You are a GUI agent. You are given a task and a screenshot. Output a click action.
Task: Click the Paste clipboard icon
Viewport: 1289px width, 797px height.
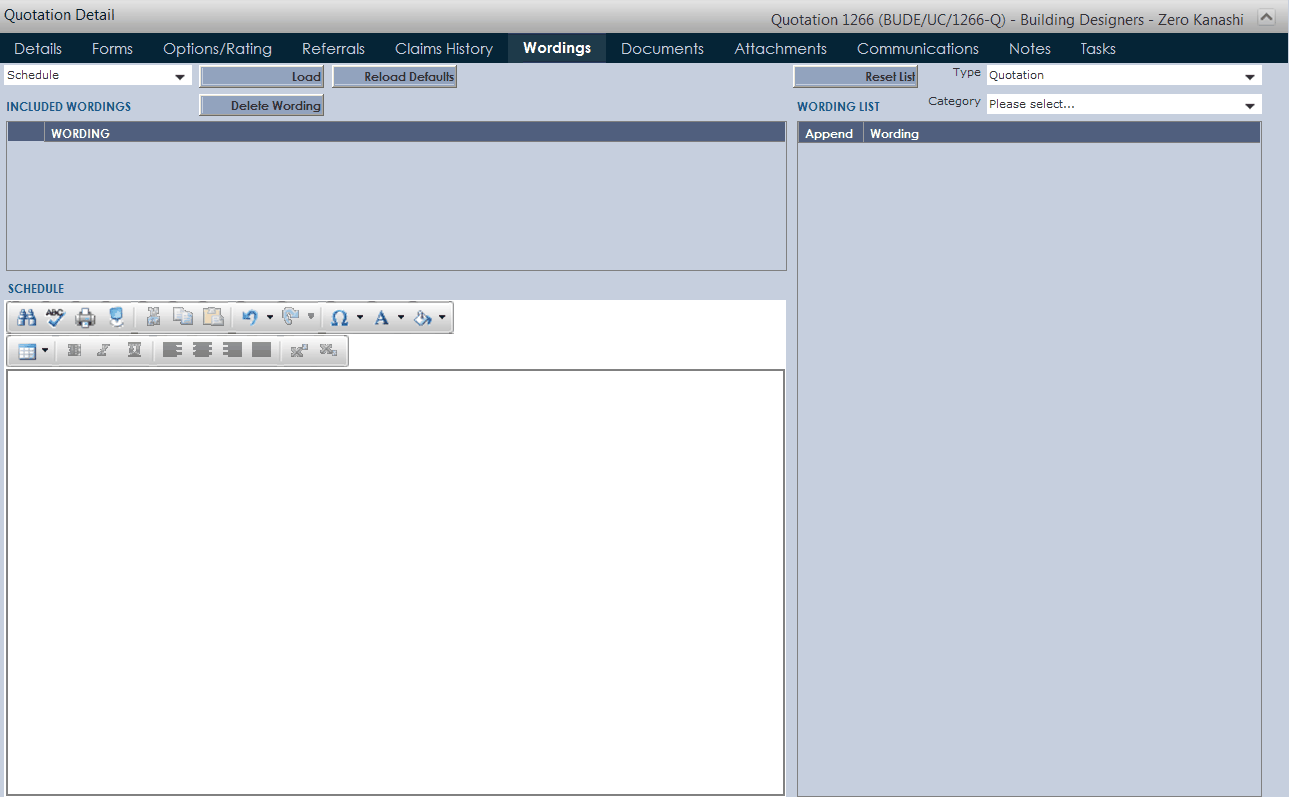[213, 318]
